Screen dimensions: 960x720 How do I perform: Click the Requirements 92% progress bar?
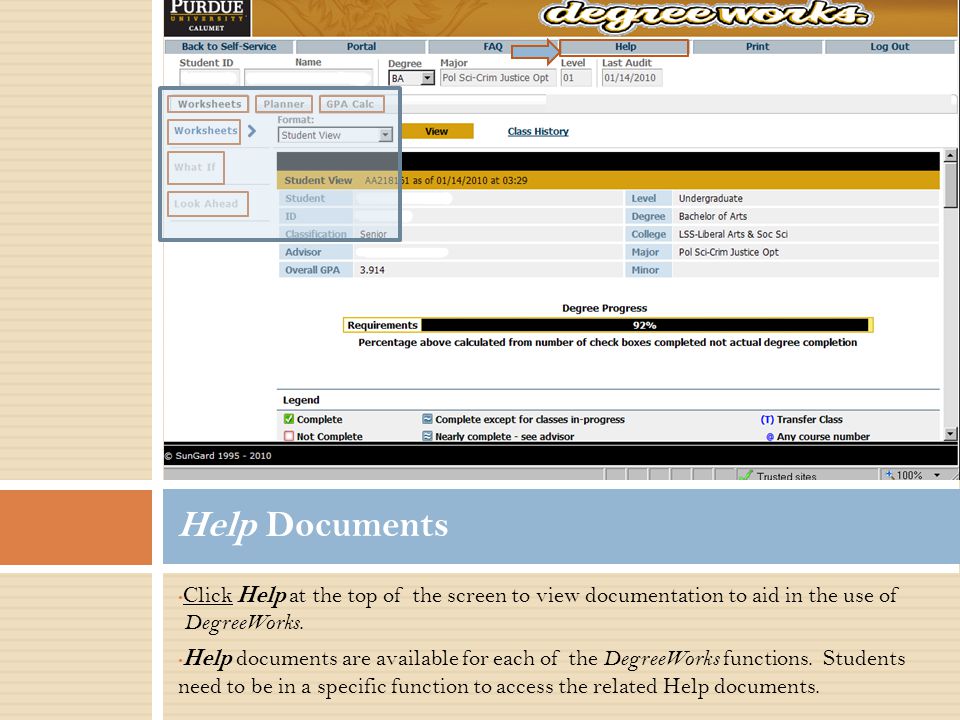[x=608, y=325]
